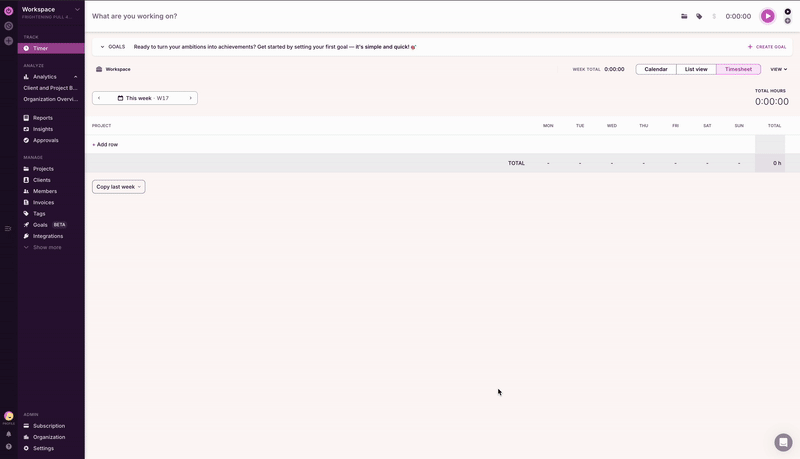The height and width of the screenshot is (459, 800).
Task: Collapse the Goals banner chevron
Action: point(102,47)
